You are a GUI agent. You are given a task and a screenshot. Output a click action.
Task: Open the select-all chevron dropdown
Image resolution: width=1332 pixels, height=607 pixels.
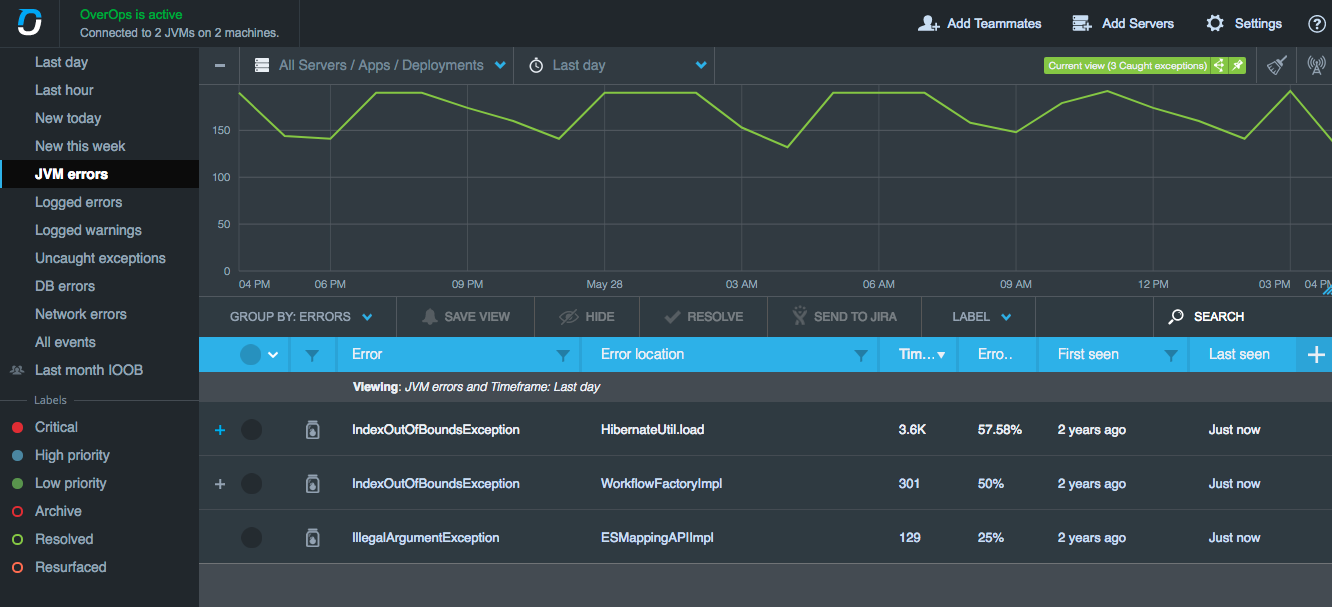273,355
